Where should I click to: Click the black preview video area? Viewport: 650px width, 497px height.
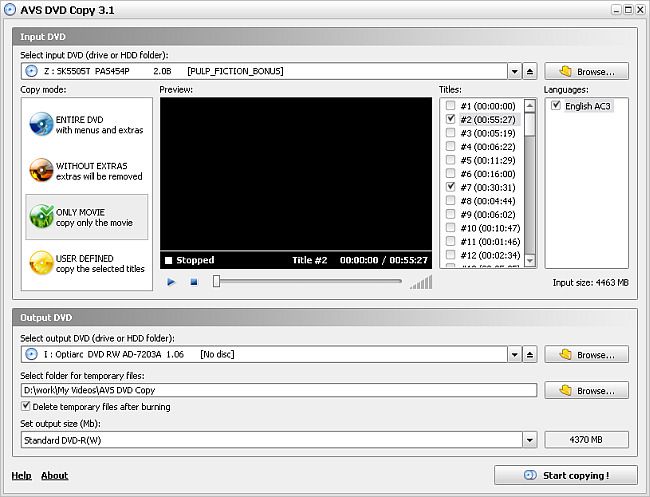(296, 174)
